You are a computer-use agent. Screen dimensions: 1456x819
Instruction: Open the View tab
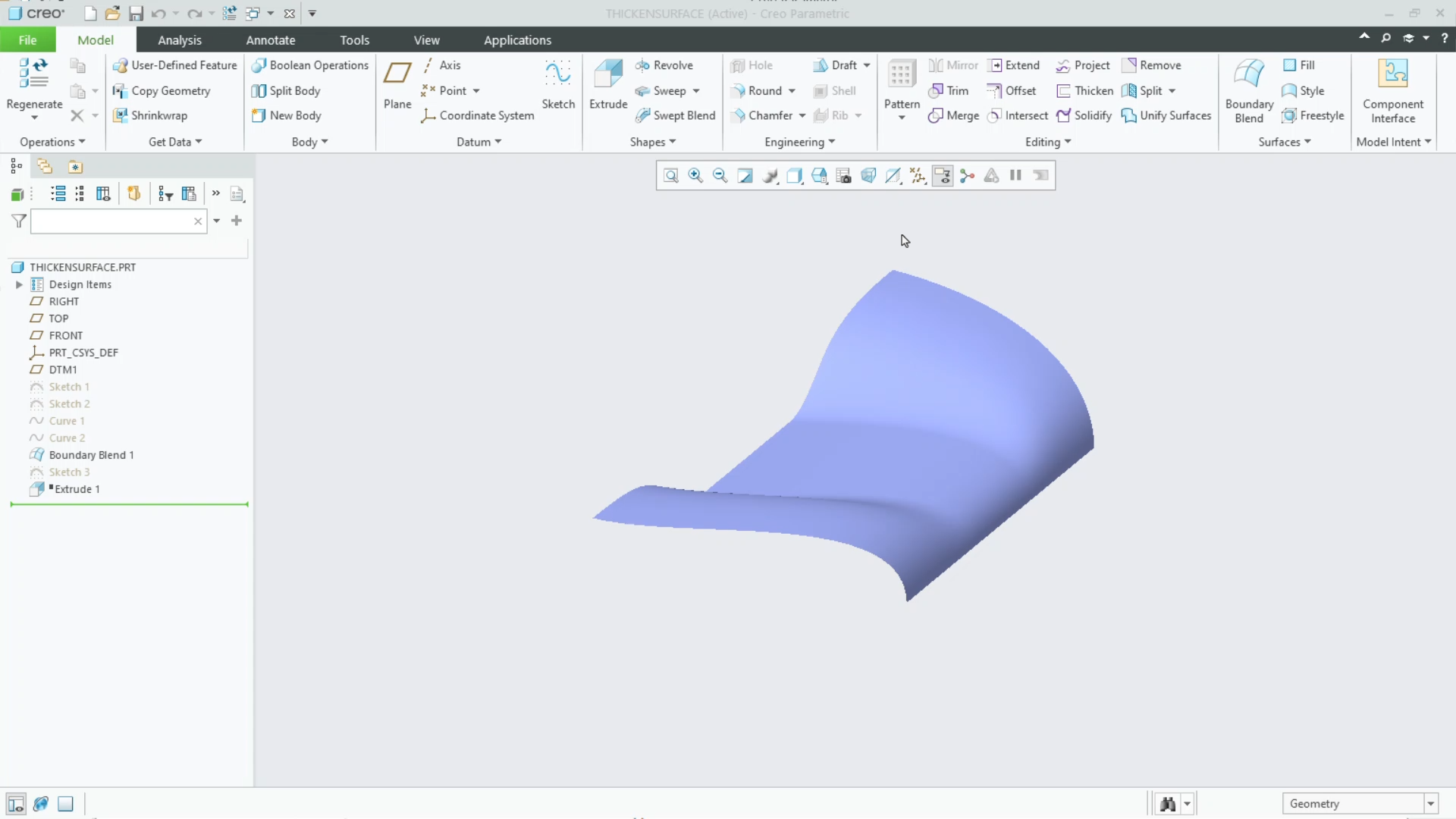click(426, 40)
